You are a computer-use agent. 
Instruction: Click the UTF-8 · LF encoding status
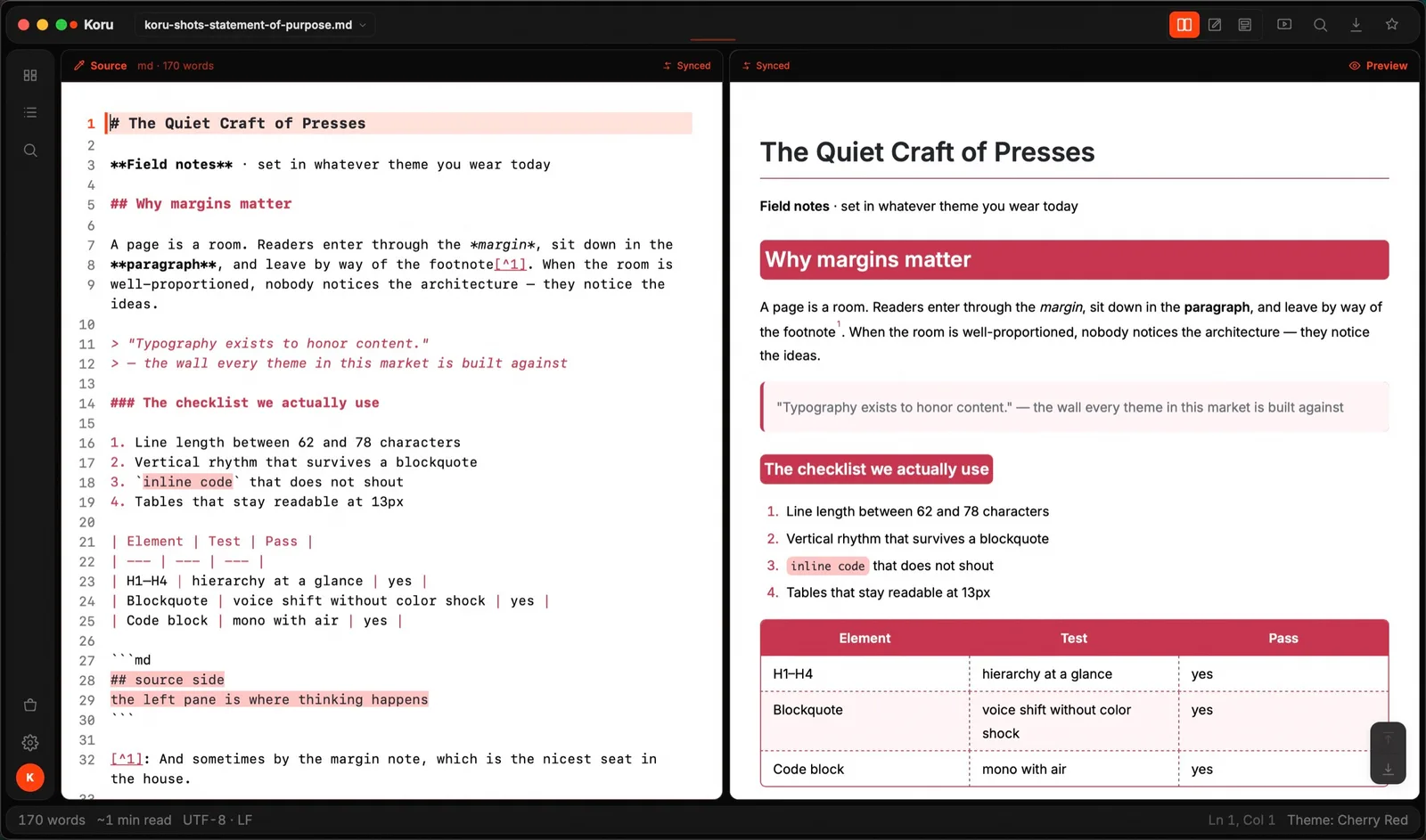pos(217,820)
